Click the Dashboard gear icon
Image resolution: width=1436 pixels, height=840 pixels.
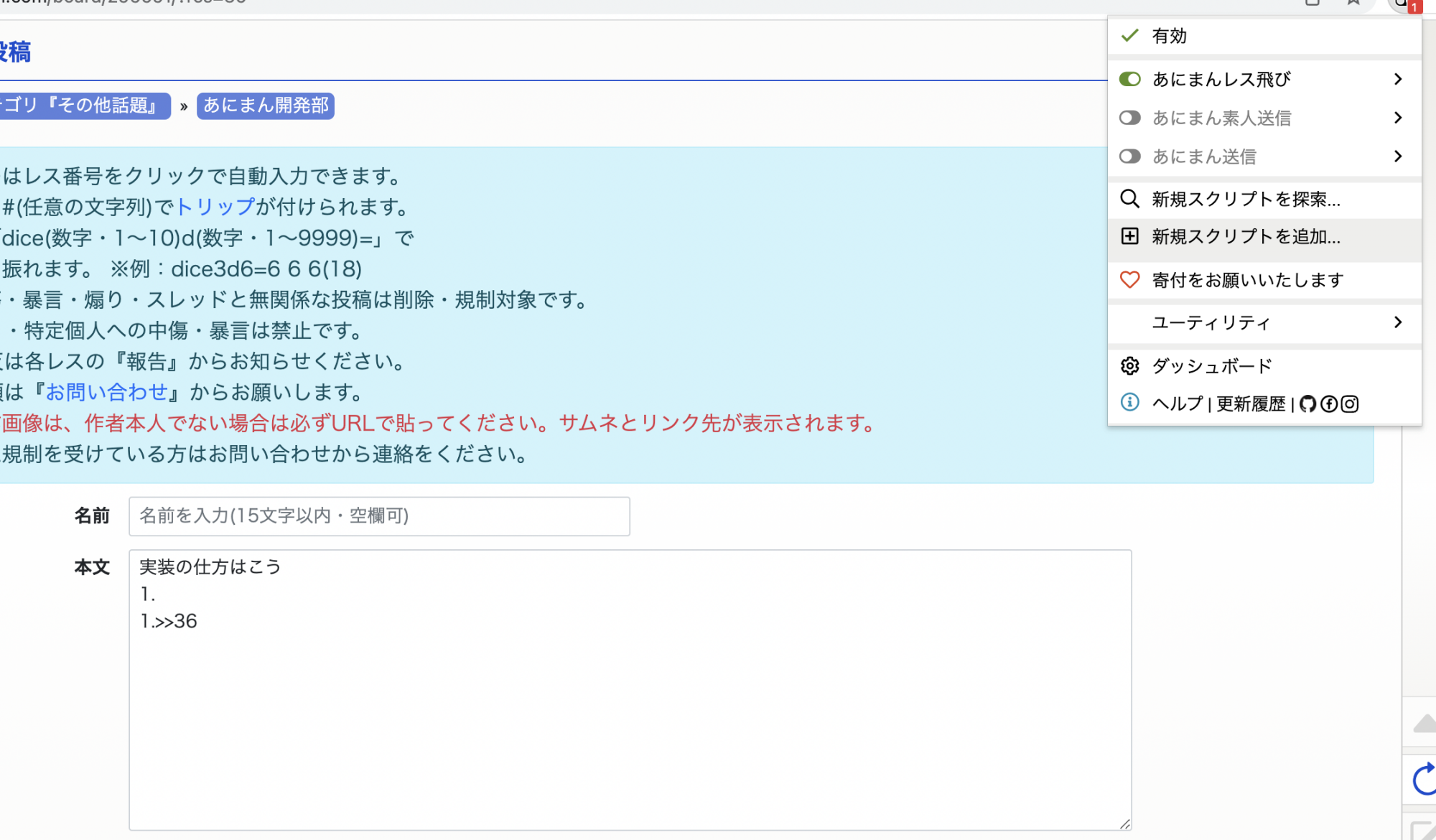pos(1129,366)
